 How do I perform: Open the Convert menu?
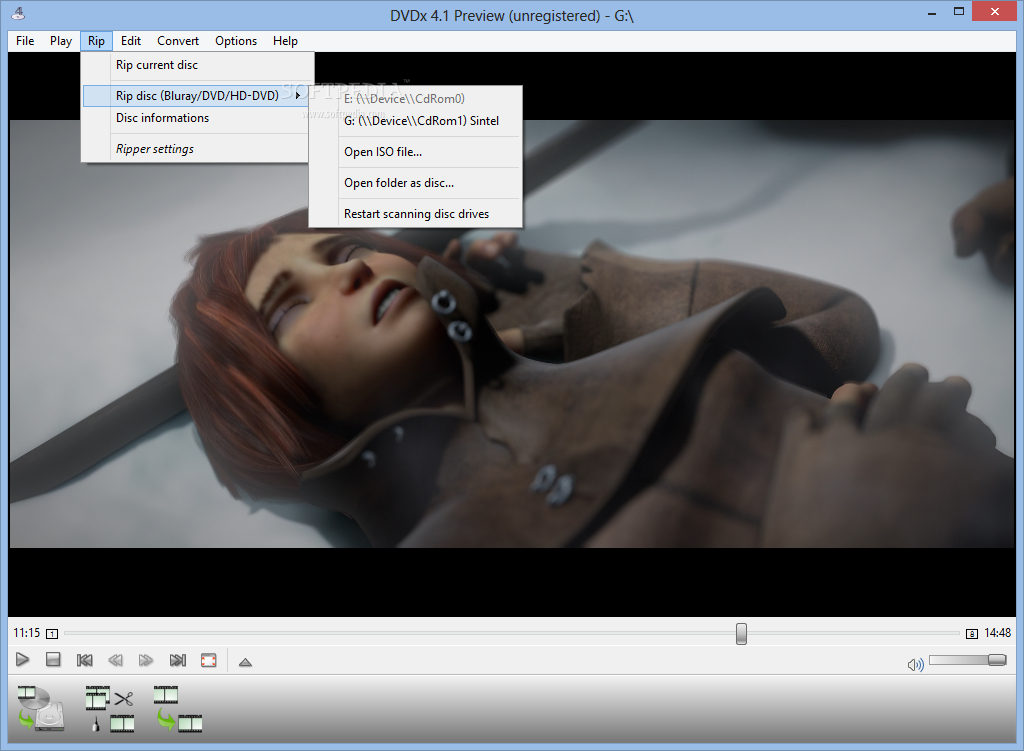178,40
